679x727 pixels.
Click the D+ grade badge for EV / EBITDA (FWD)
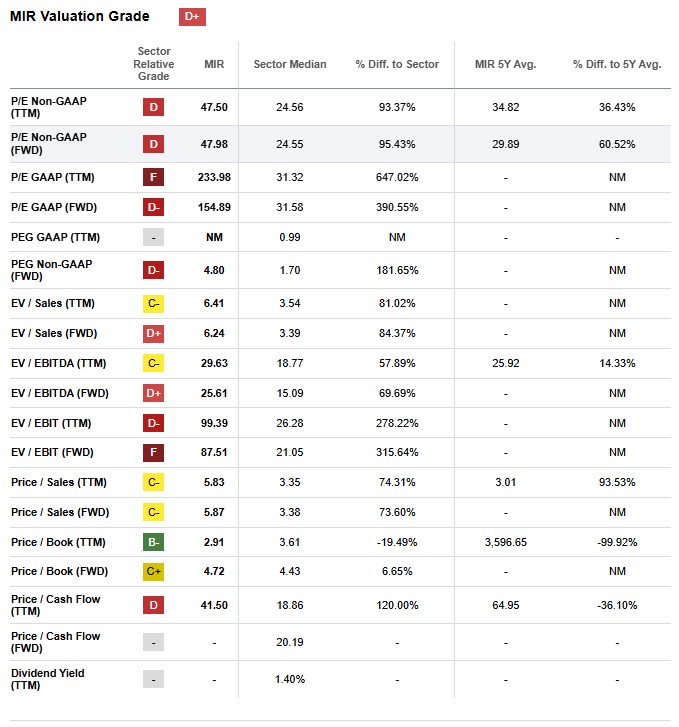click(x=154, y=391)
